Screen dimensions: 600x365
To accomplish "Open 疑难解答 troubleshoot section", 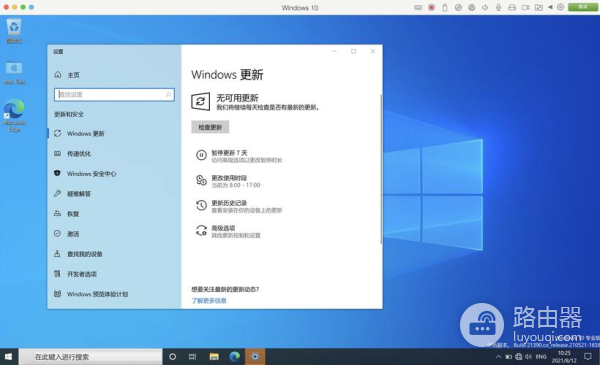I will (114, 194).
